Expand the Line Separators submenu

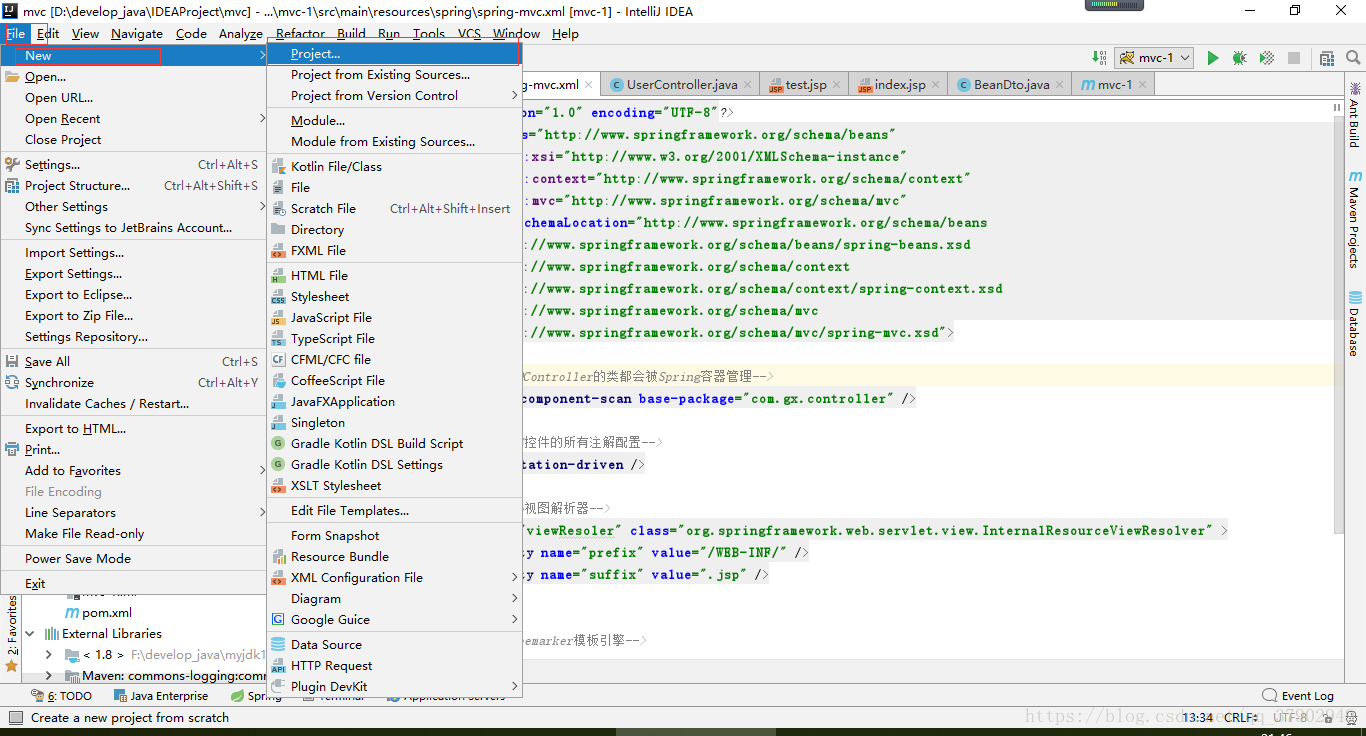(x=134, y=512)
